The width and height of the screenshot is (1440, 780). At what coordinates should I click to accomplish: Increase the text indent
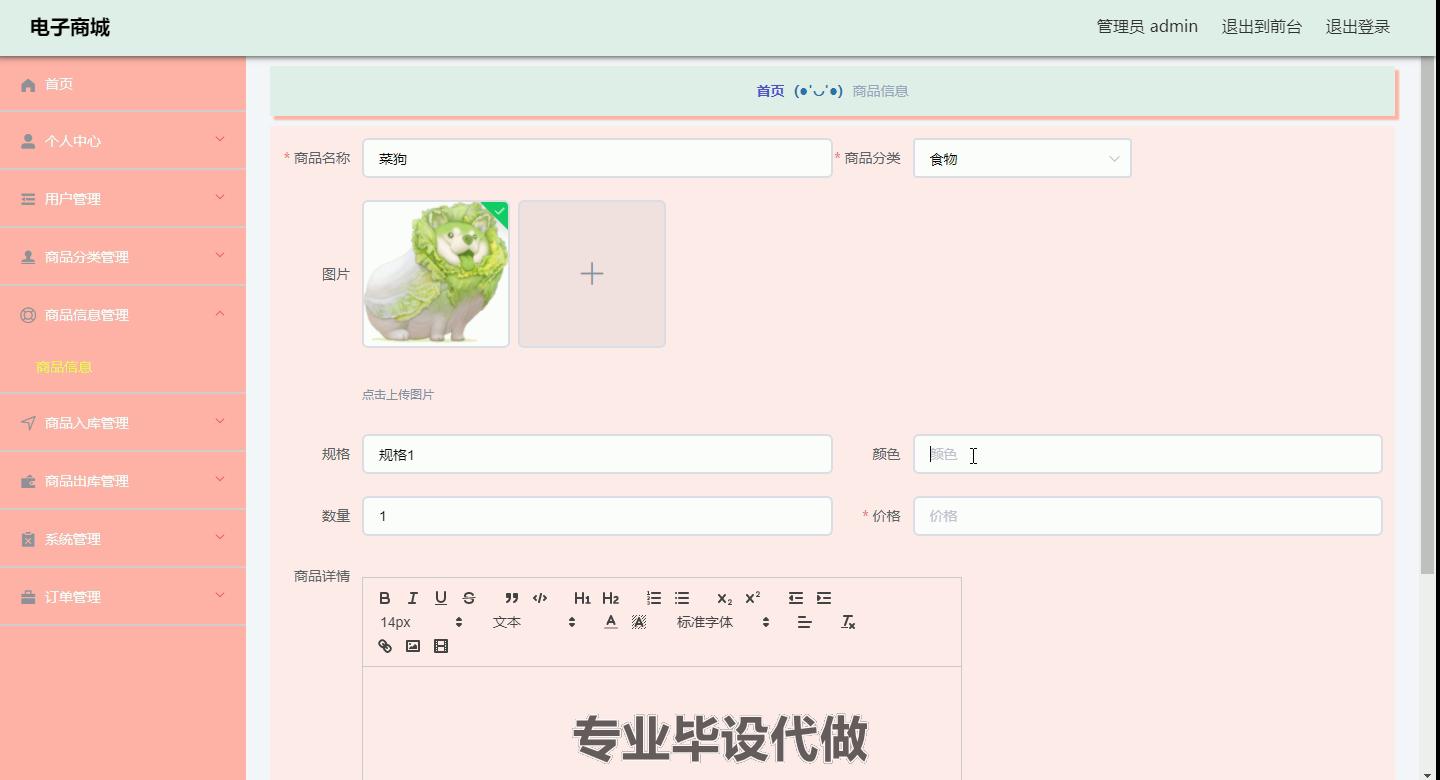click(x=824, y=598)
